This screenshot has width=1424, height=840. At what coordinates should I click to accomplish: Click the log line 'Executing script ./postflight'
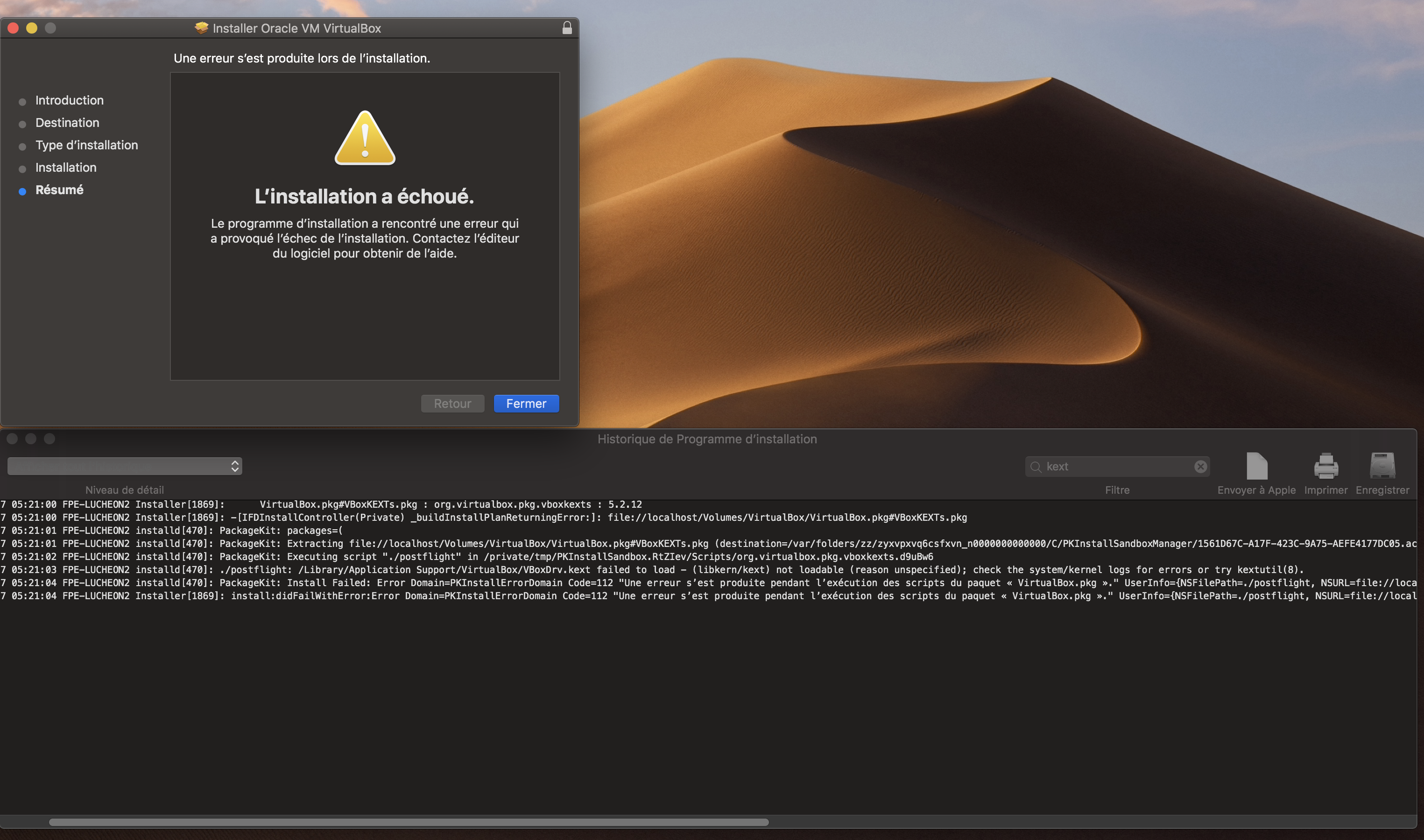point(466,556)
